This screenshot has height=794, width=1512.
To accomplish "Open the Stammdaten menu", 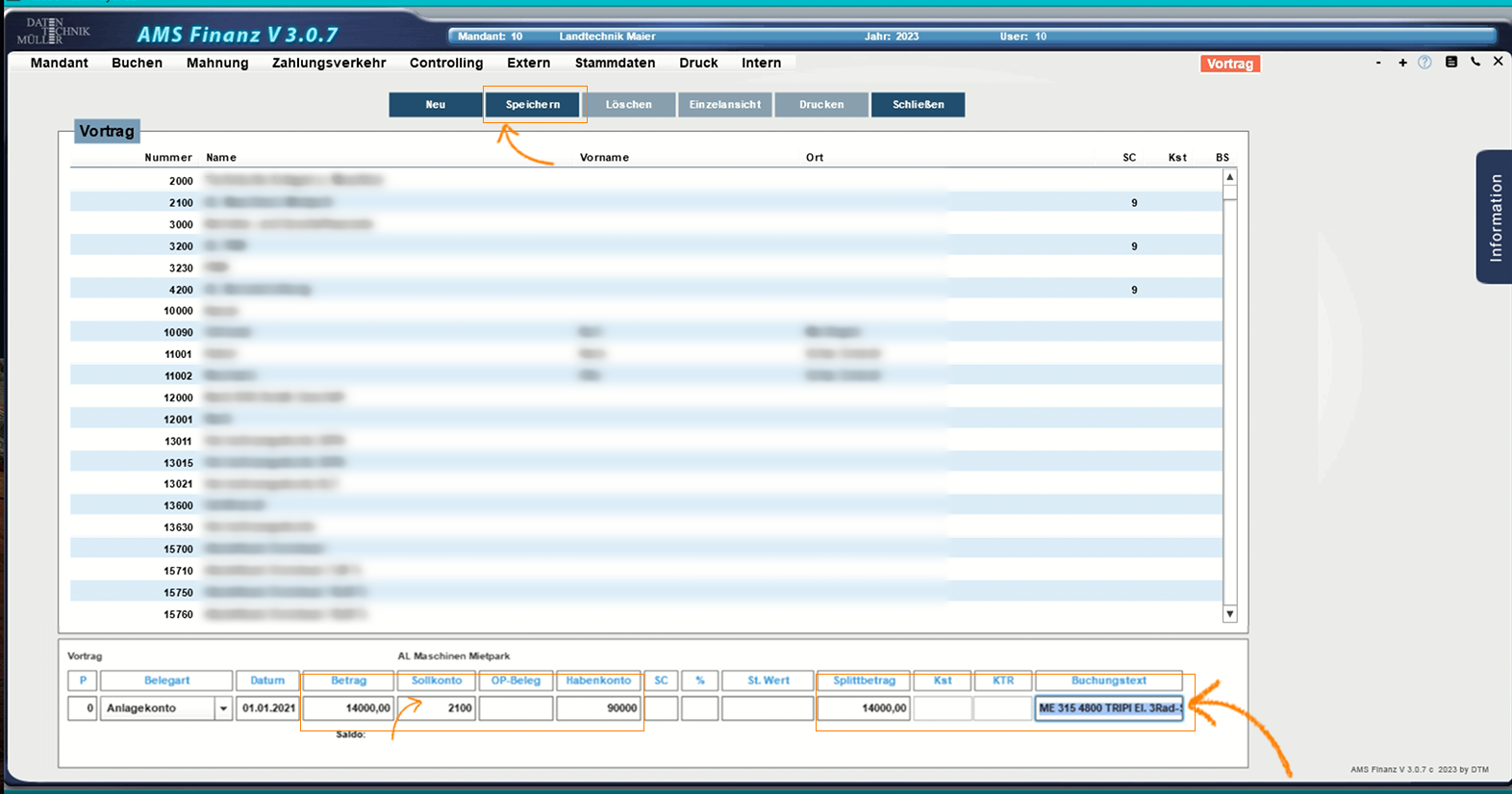I will click(615, 63).
